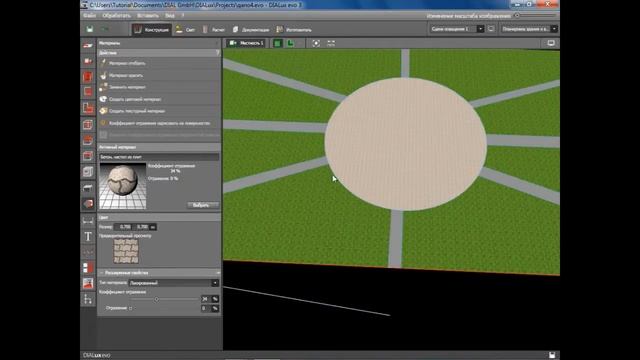This screenshot has width=640, height=360.
Task: Click the monitor icon at the viewport's right end
Action: tap(551, 43)
